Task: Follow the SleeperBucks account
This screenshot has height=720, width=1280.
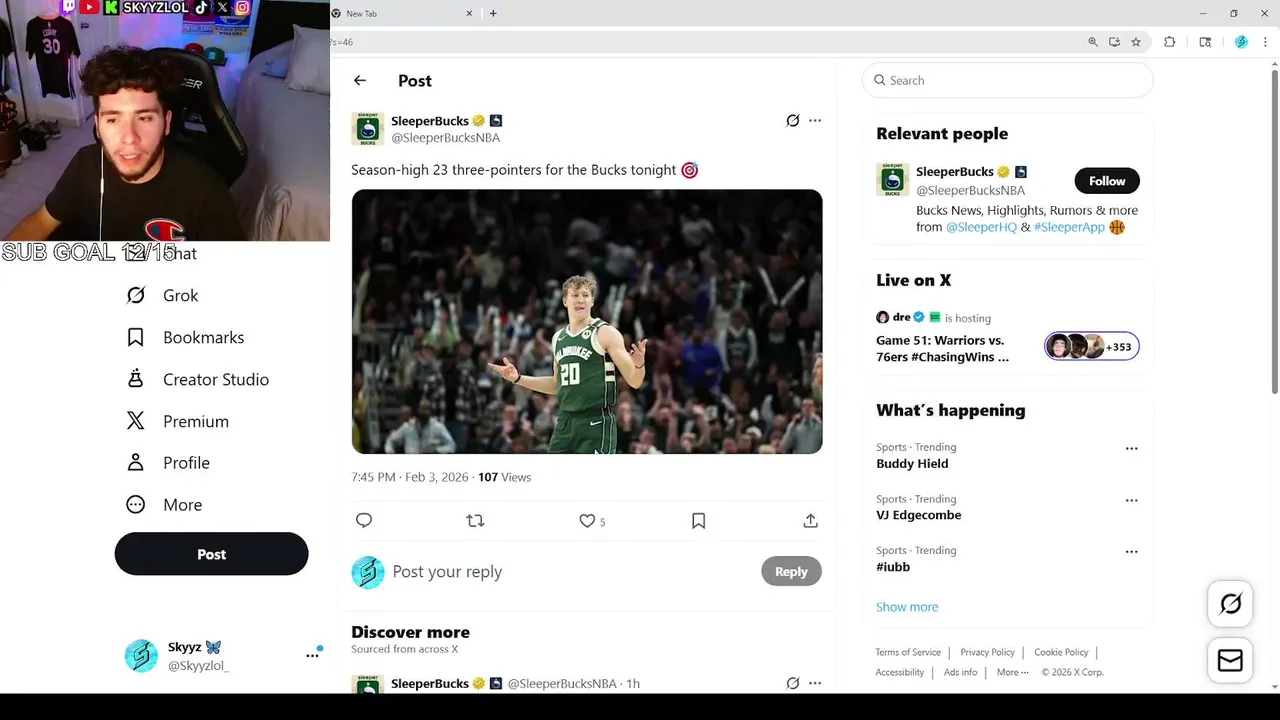Action: coord(1107,181)
